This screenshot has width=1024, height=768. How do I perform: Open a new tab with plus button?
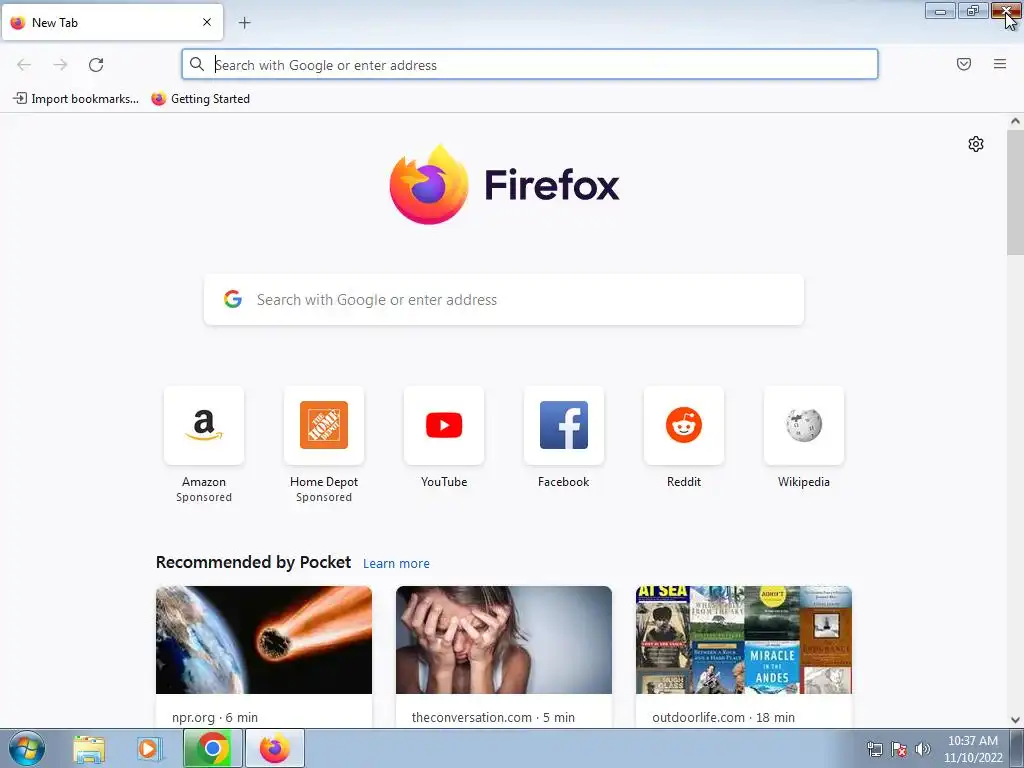tap(244, 23)
